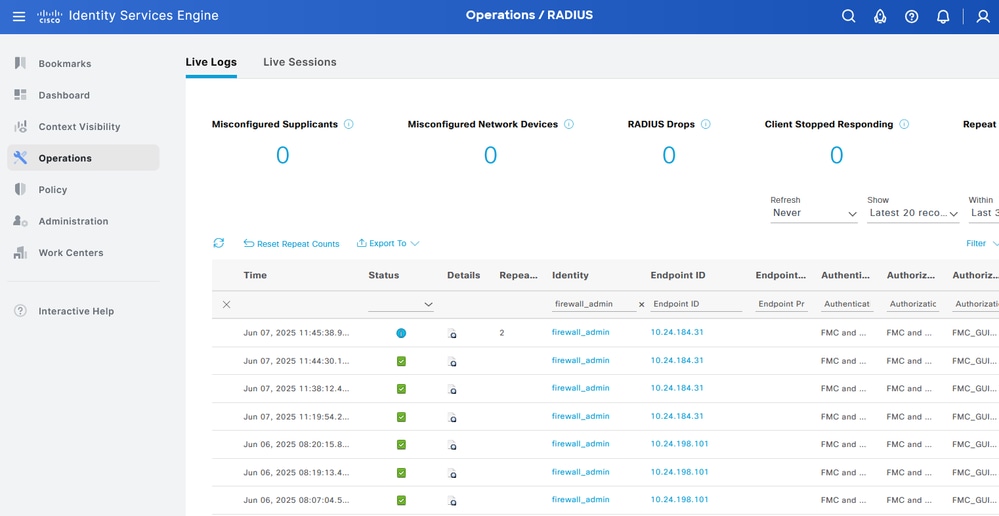The image size is (999, 516).
Task: Open details icon for 08:07:04 log
Action: pyautogui.click(x=452, y=501)
